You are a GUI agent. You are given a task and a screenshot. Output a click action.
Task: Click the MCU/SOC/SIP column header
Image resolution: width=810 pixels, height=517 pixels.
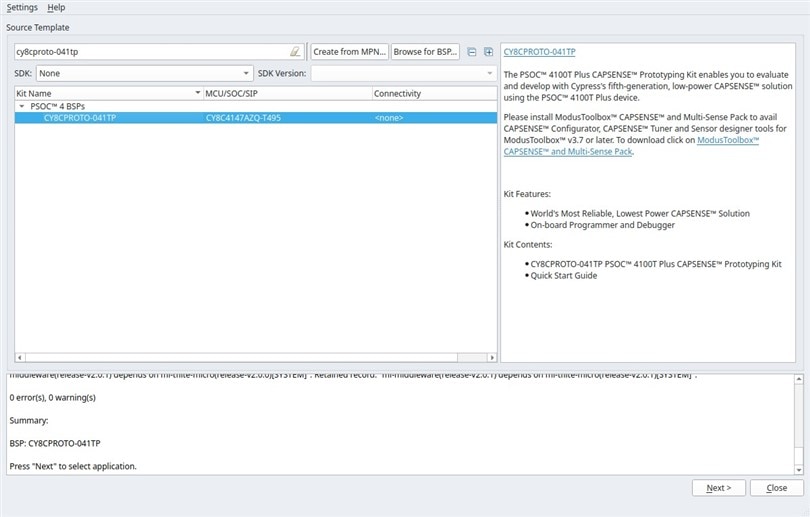pos(288,93)
